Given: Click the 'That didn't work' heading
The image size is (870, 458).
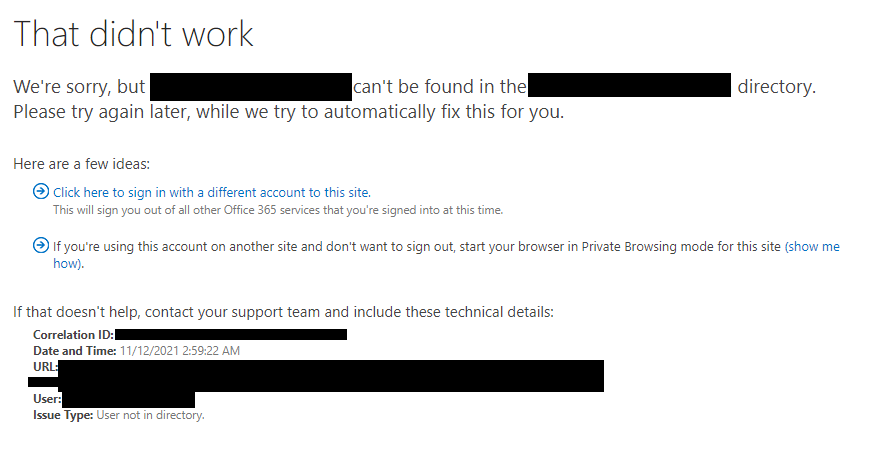Looking at the screenshot, I should pos(133,34).
